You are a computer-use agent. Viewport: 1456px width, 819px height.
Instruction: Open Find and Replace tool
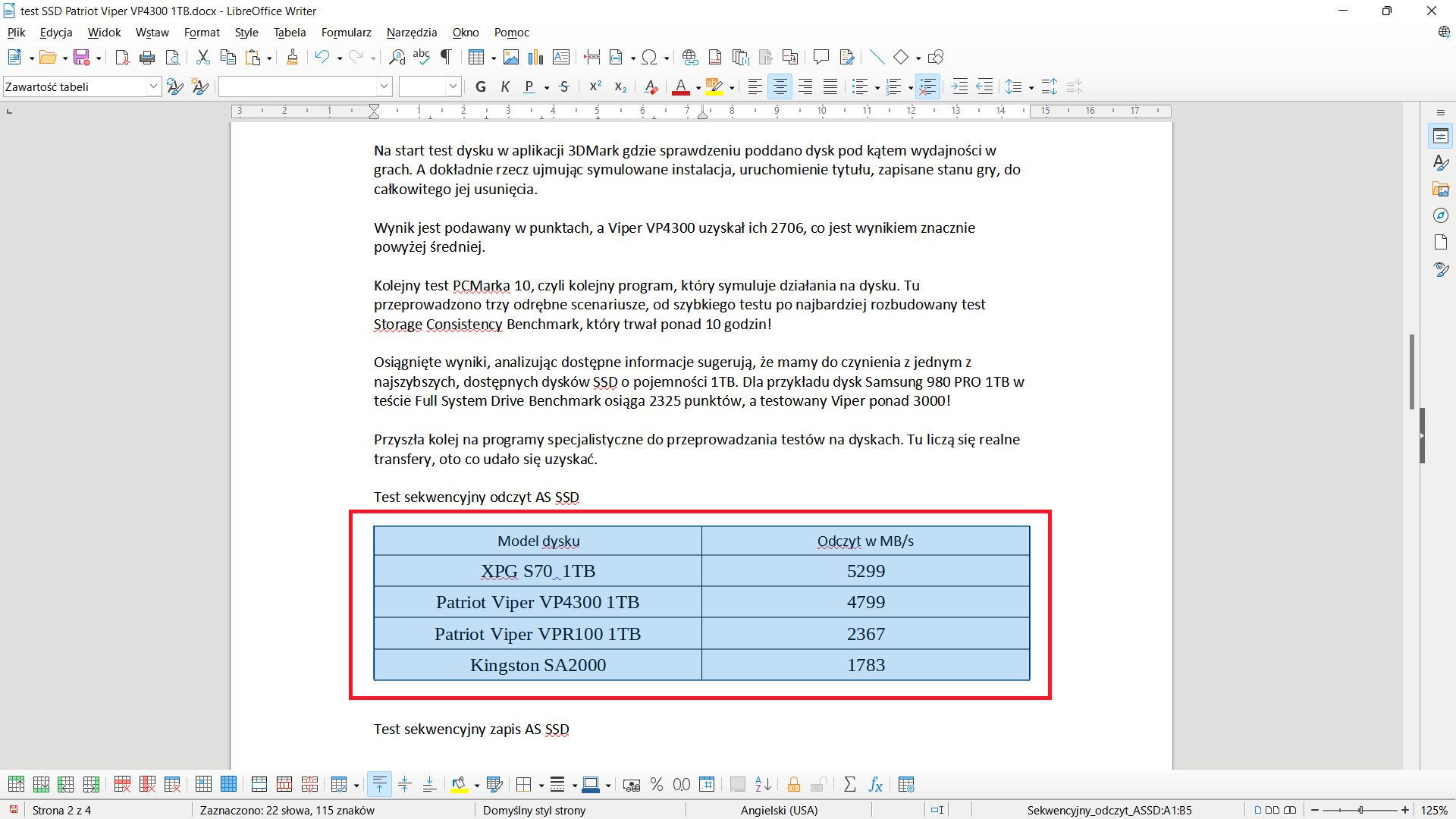397,57
